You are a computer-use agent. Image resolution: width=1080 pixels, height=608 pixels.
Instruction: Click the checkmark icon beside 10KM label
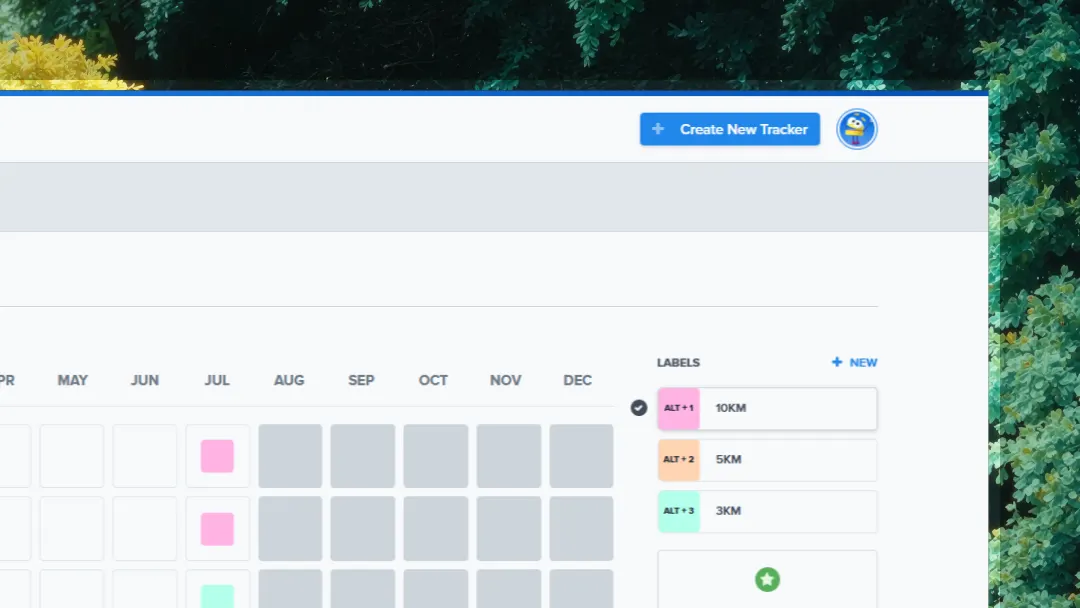(x=638, y=408)
